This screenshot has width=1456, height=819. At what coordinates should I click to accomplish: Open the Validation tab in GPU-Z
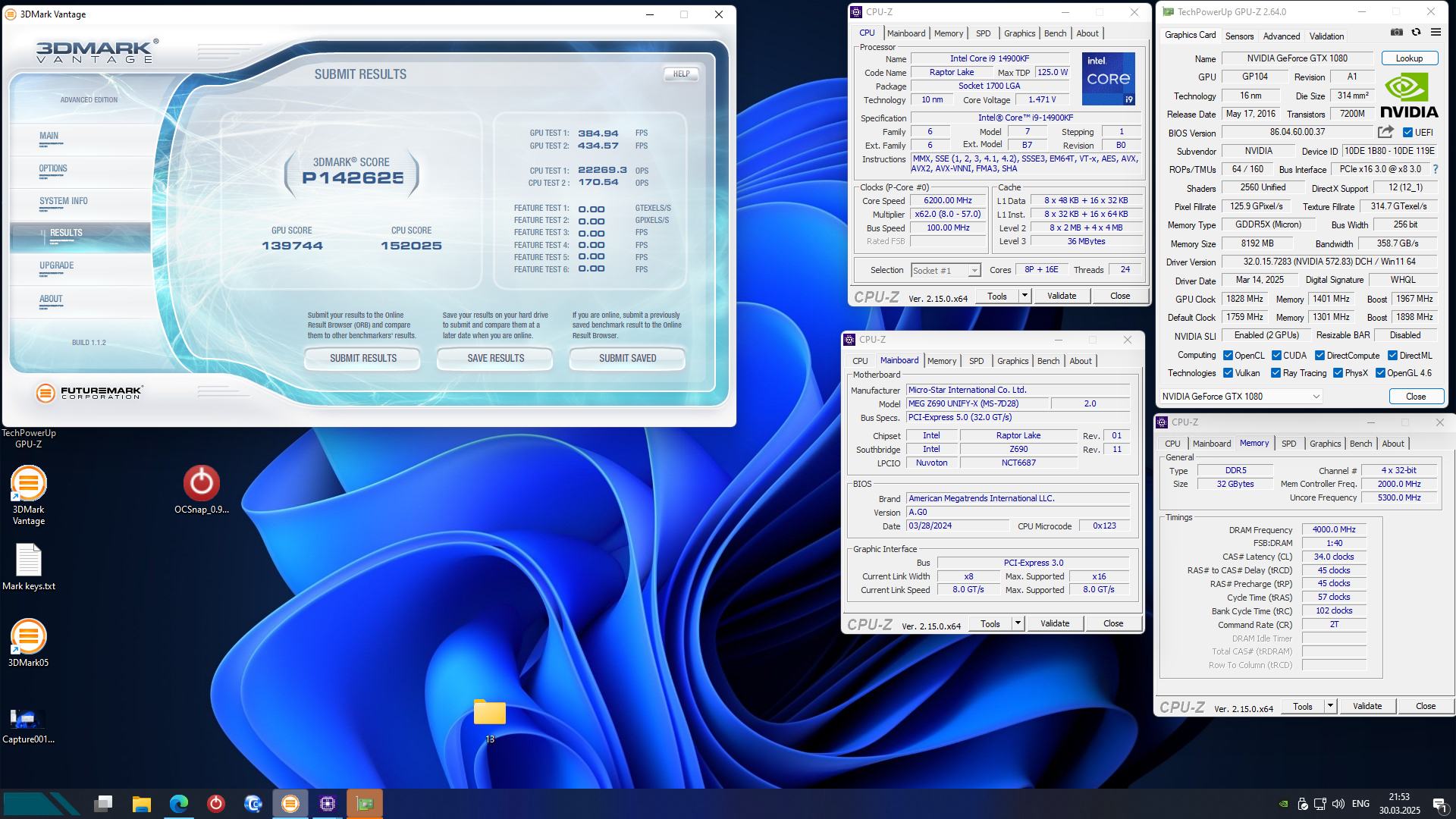(1326, 36)
